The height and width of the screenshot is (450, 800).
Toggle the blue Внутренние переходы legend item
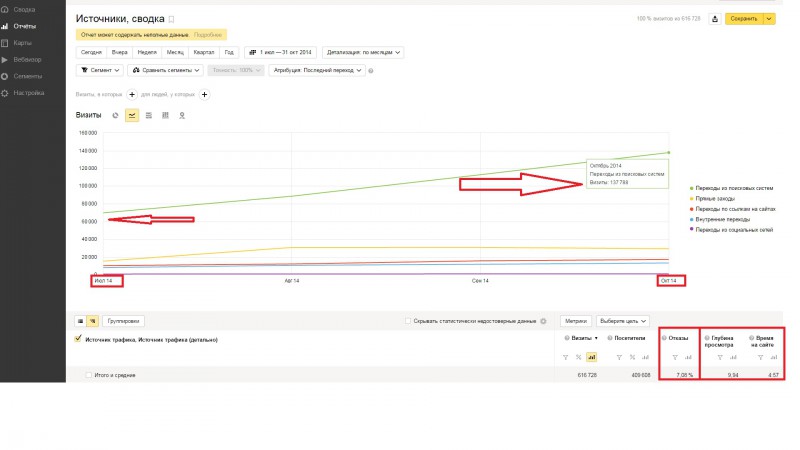tap(720, 219)
